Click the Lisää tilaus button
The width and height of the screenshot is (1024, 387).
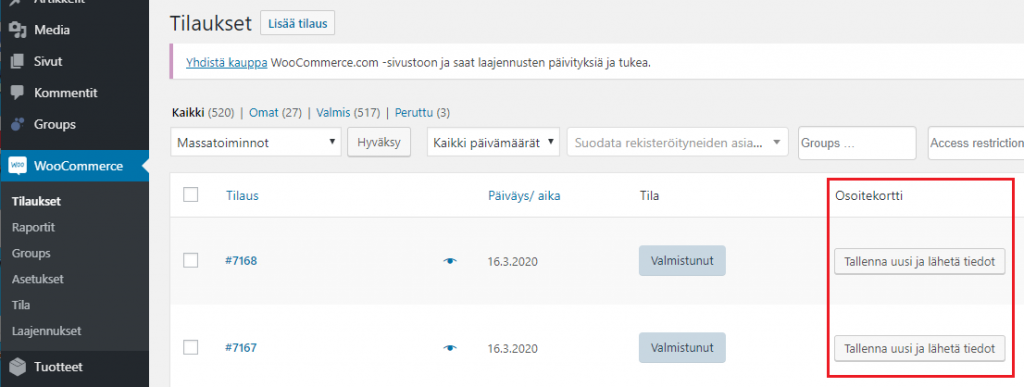tap(298, 23)
